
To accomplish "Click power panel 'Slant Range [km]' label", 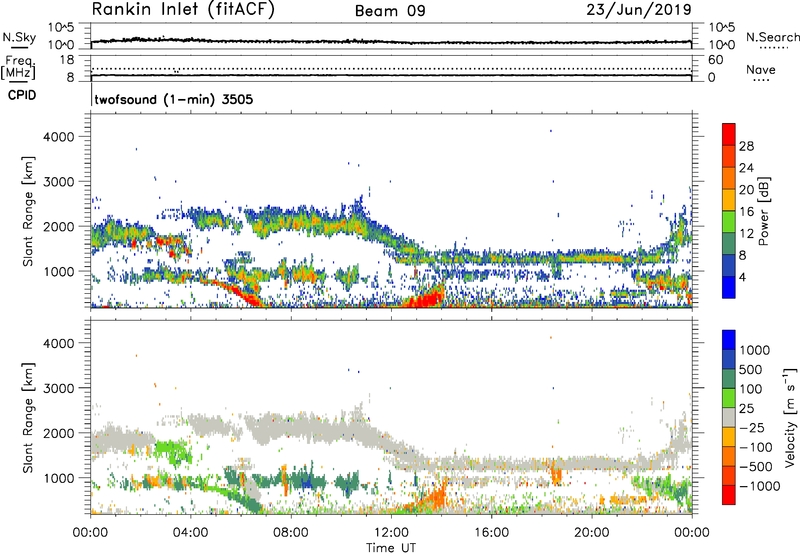I will pos(28,211).
